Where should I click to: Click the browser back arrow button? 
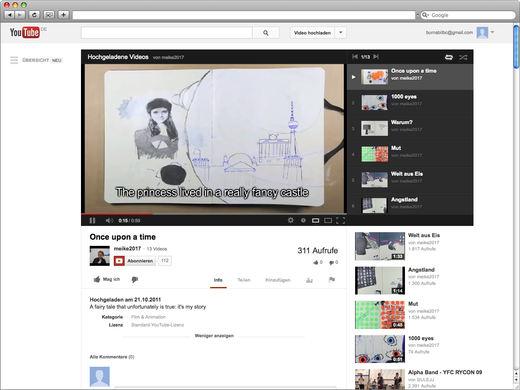9,15
